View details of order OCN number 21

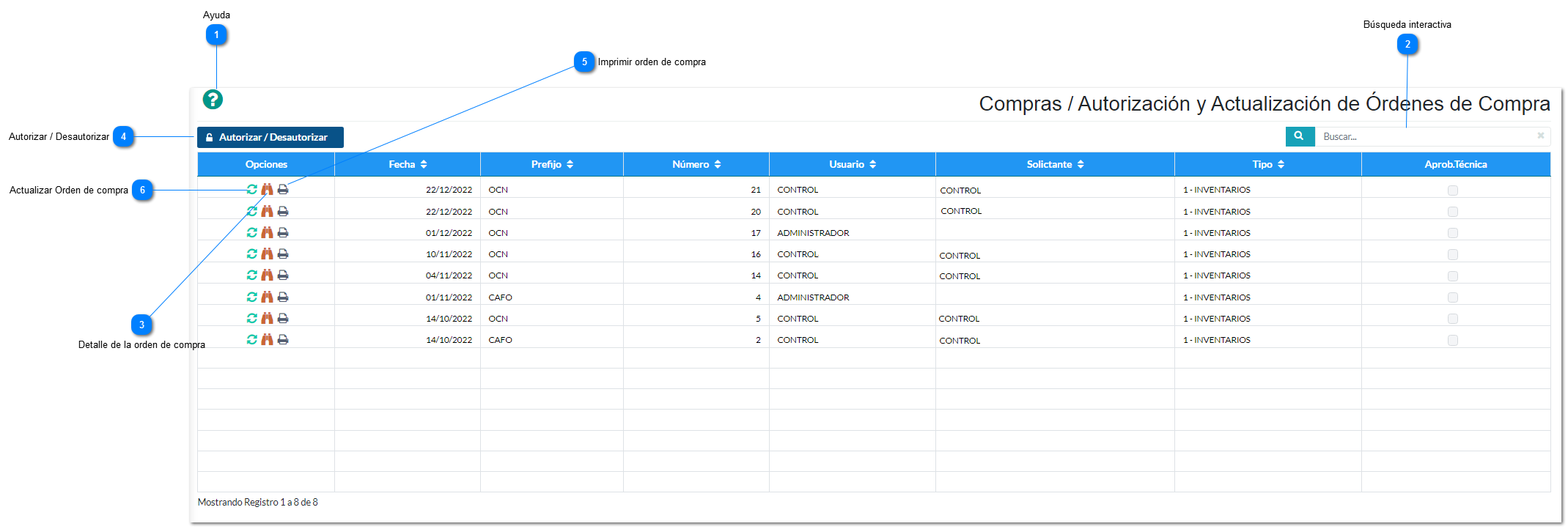pos(267,189)
